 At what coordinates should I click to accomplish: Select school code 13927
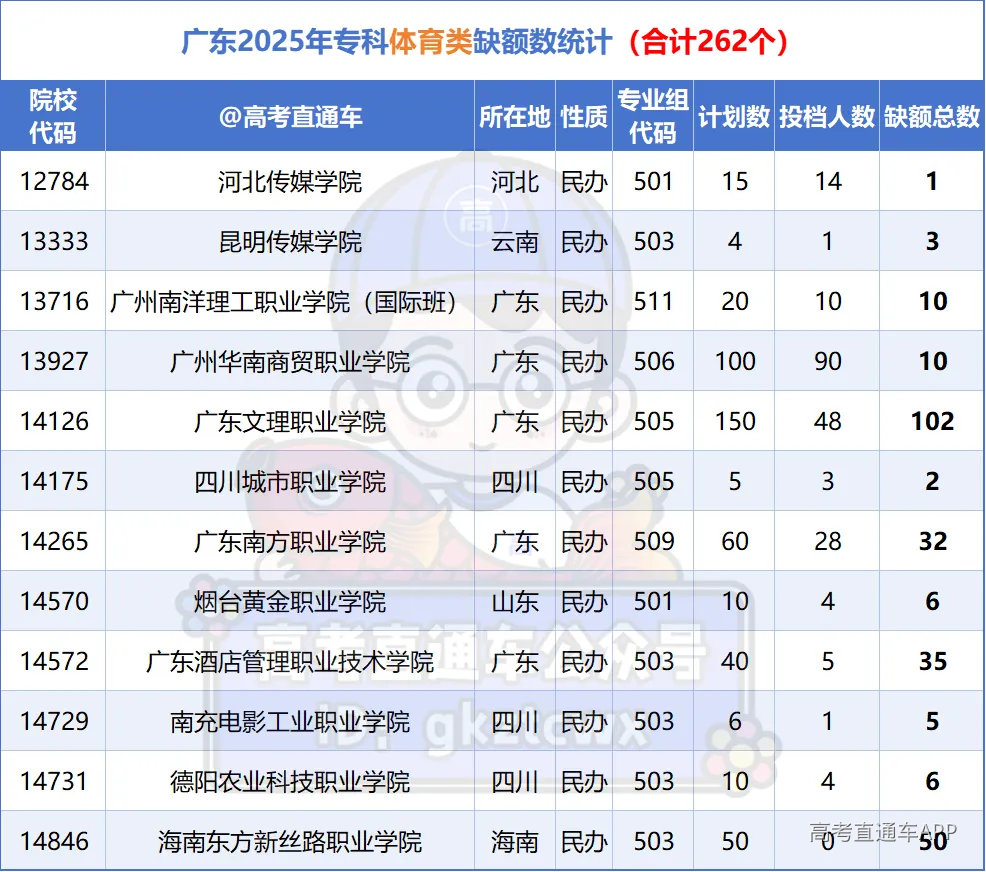(x=54, y=361)
